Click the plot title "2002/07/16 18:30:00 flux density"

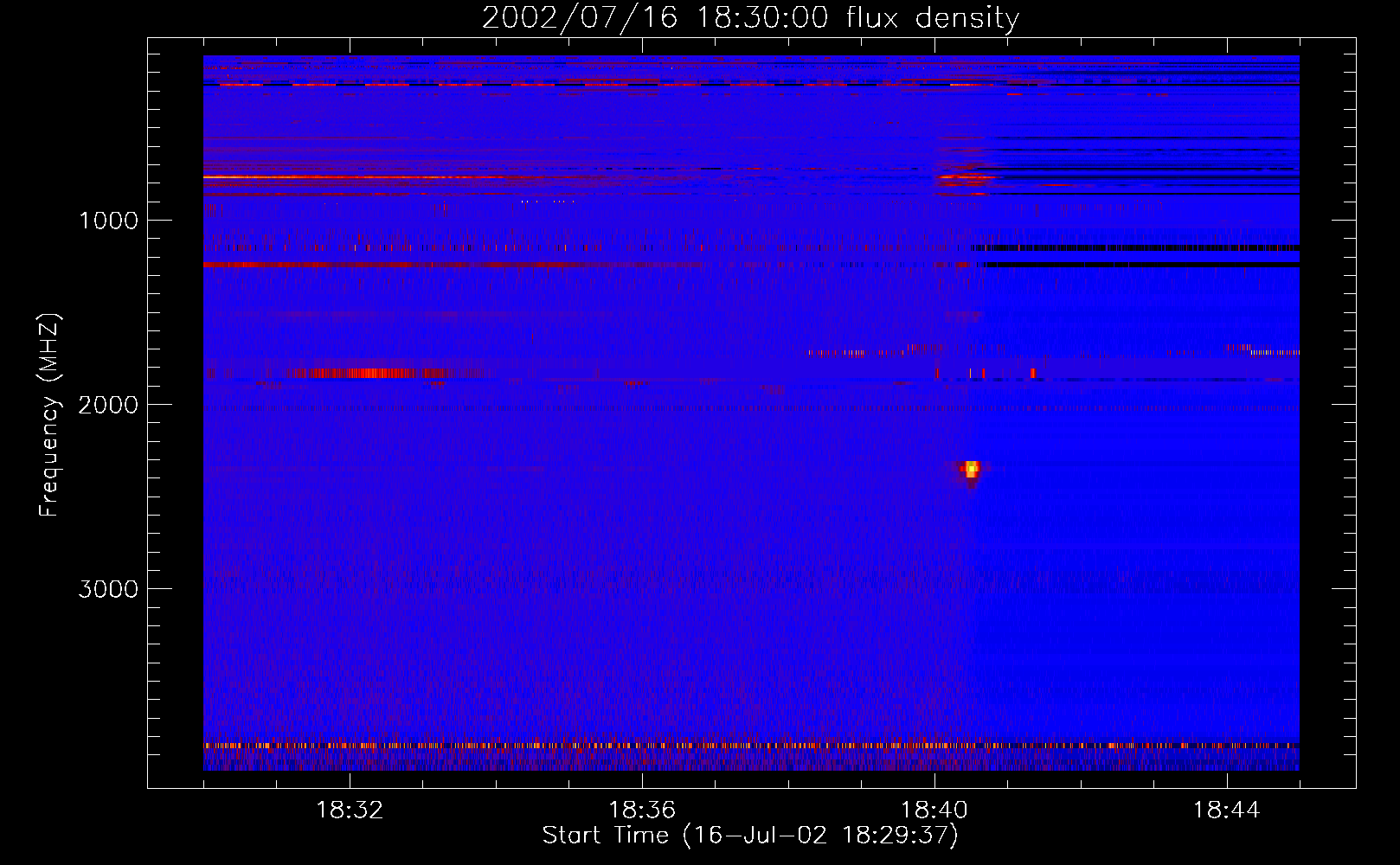[x=750, y=17]
